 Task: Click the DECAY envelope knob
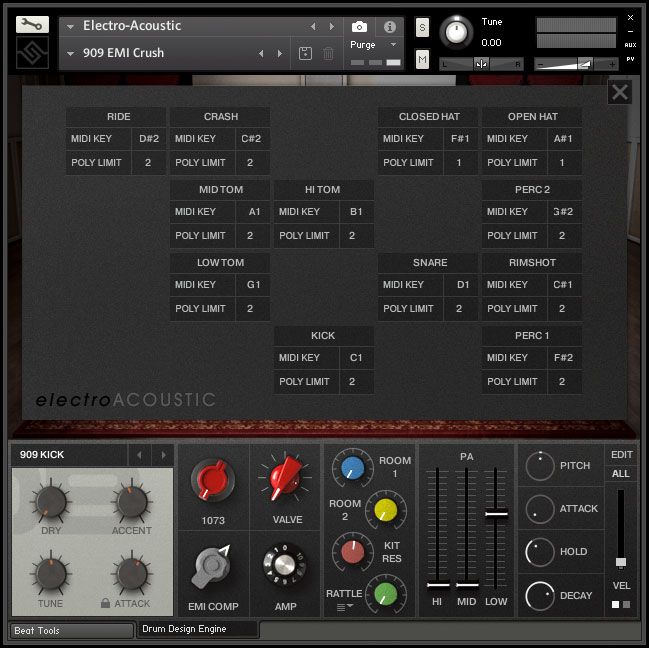[x=540, y=596]
